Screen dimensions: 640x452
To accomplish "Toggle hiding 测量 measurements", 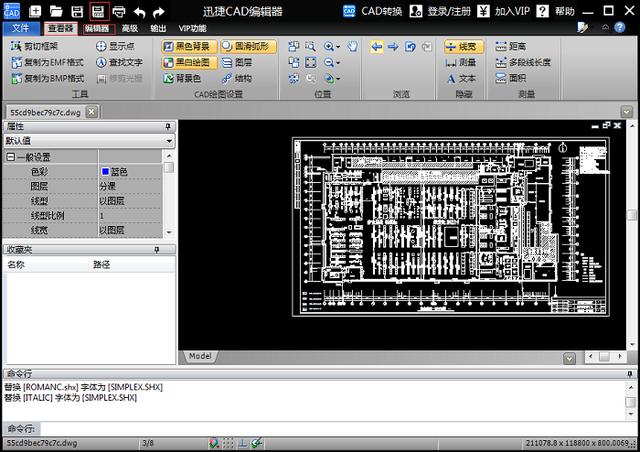I will tap(461, 62).
